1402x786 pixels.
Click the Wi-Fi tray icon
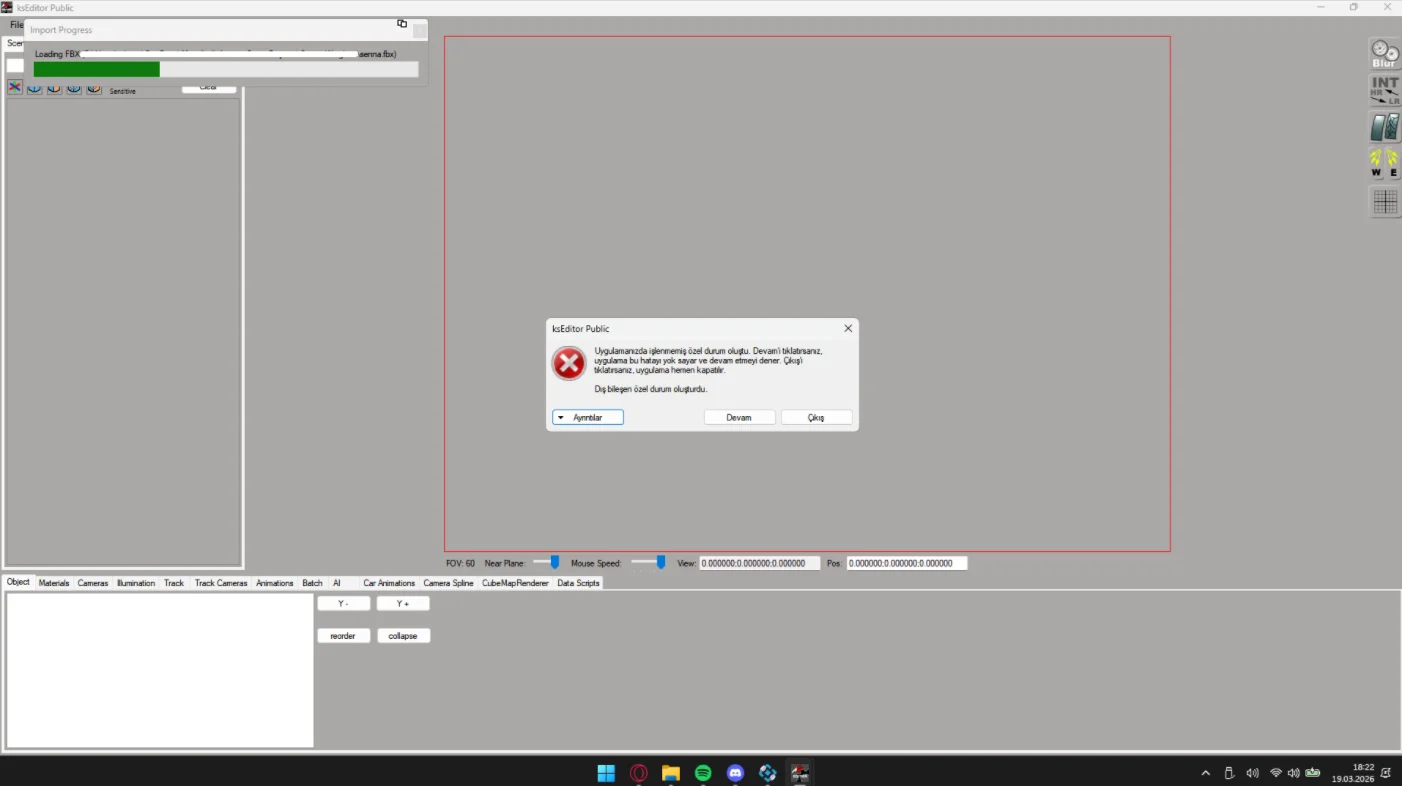click(1276, 773)
